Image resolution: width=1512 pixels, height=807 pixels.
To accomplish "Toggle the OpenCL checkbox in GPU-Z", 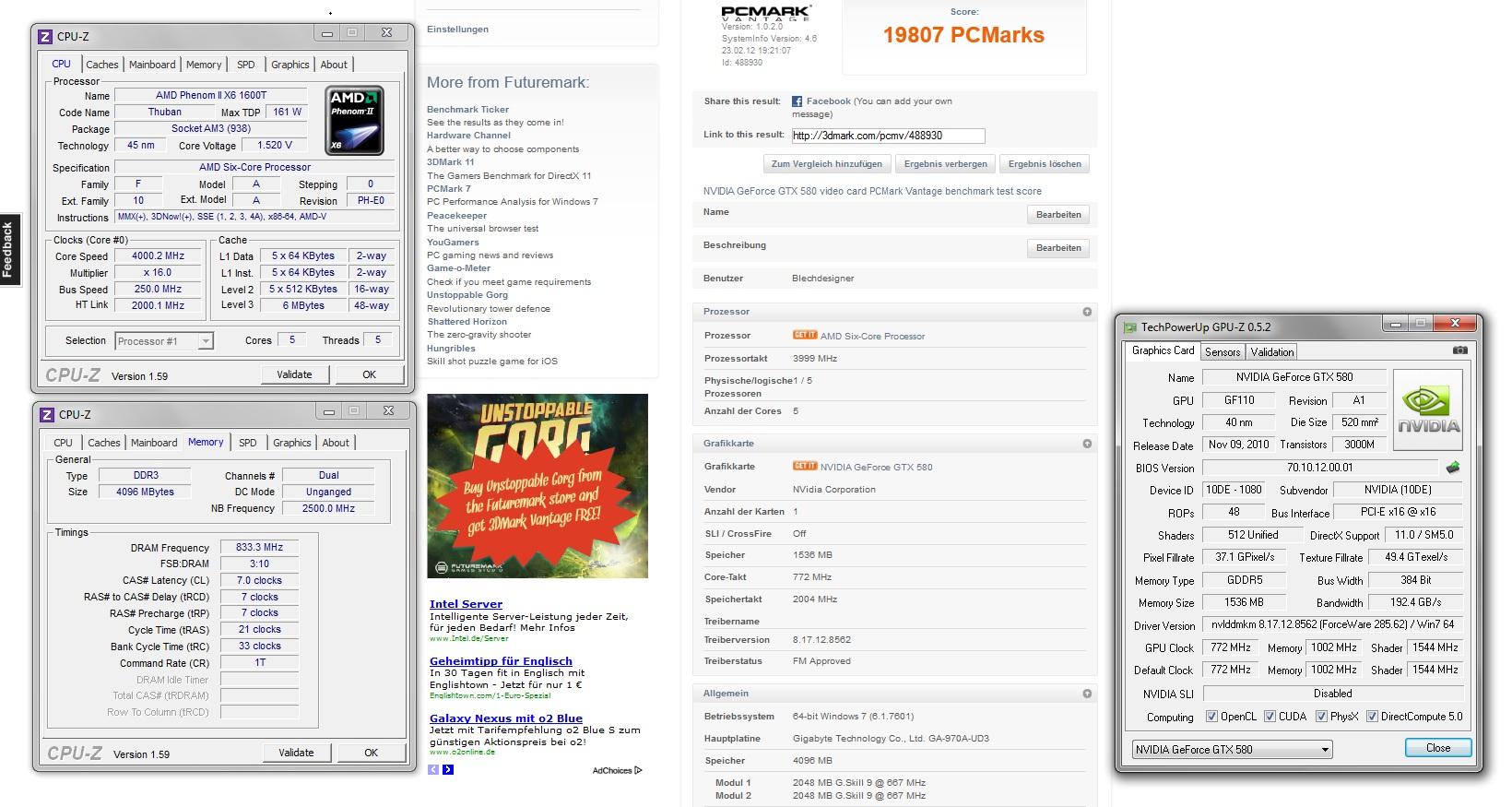I will click(1211, 717).
